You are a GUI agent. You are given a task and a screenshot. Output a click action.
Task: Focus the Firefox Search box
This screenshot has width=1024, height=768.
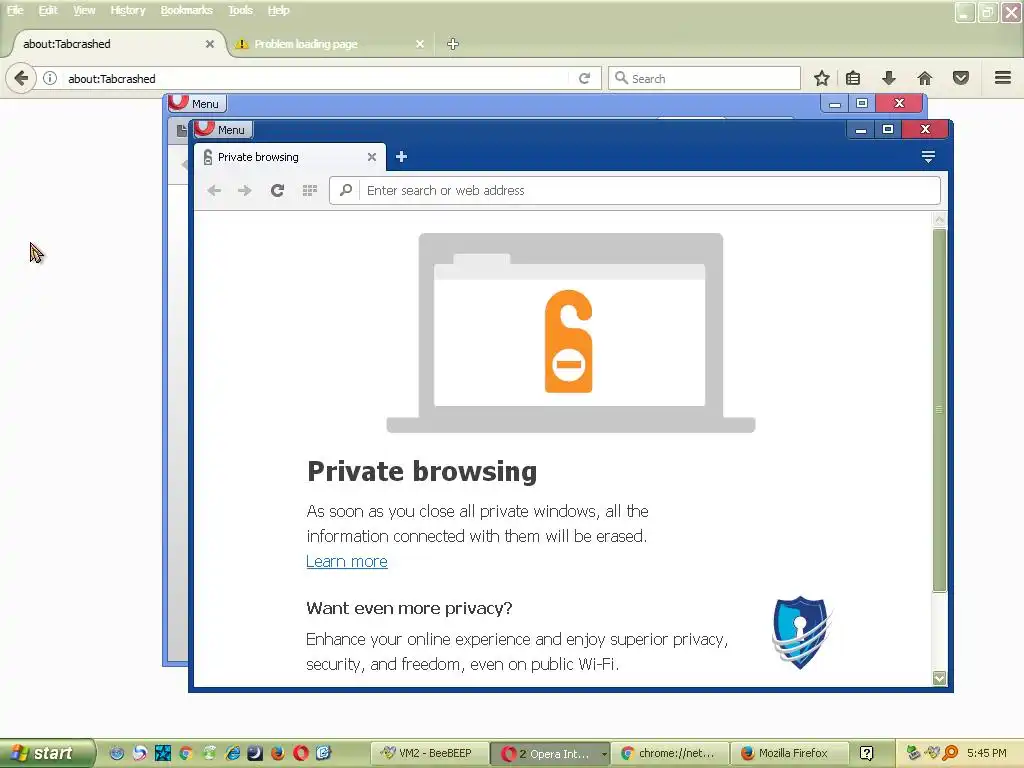tap(704, 78)
